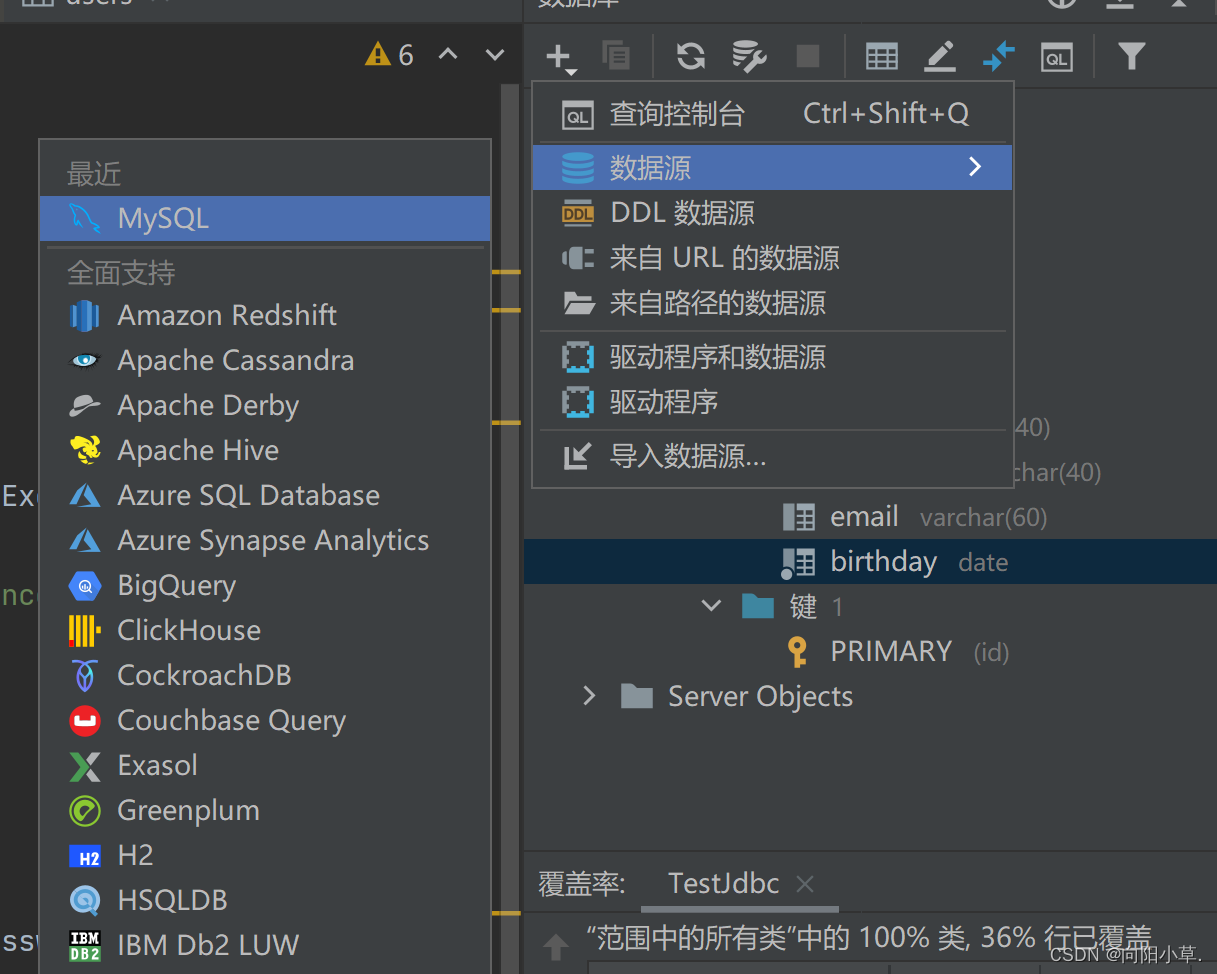The height and width of the screenshot is (974, 1217).
Task: Click the coverage up arrow icon
Action: click(556, 946)
